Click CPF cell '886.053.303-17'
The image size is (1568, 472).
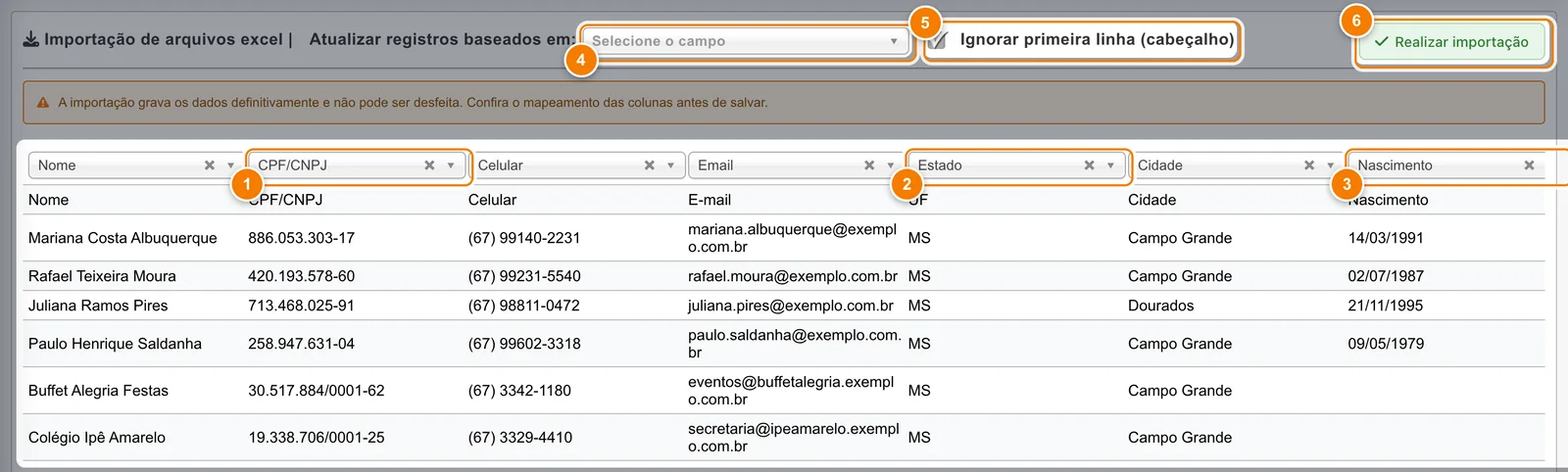pos(302,238)
